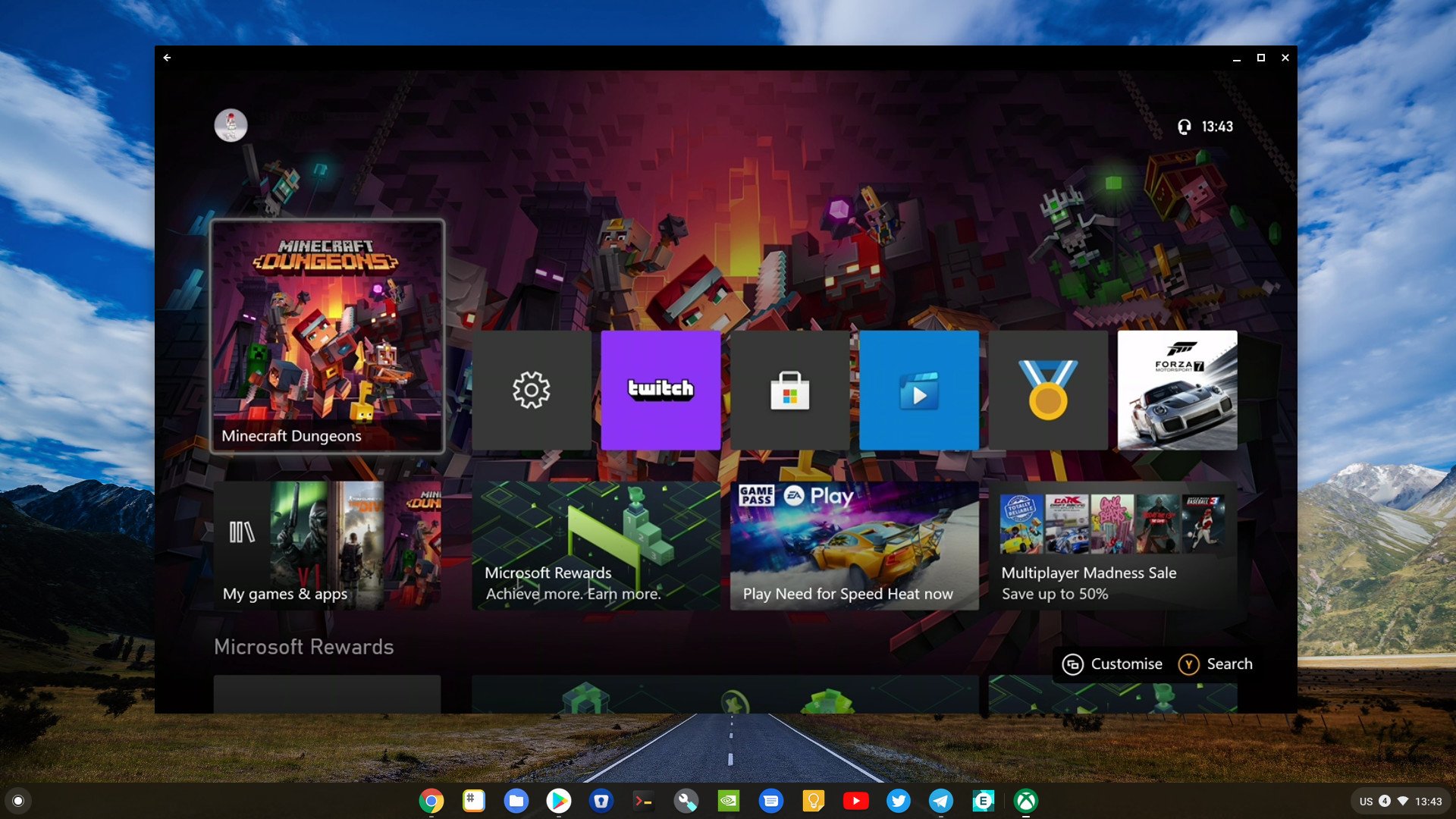
Task: Click Customise button on dashboard
Action: [x=1112, y=663]
